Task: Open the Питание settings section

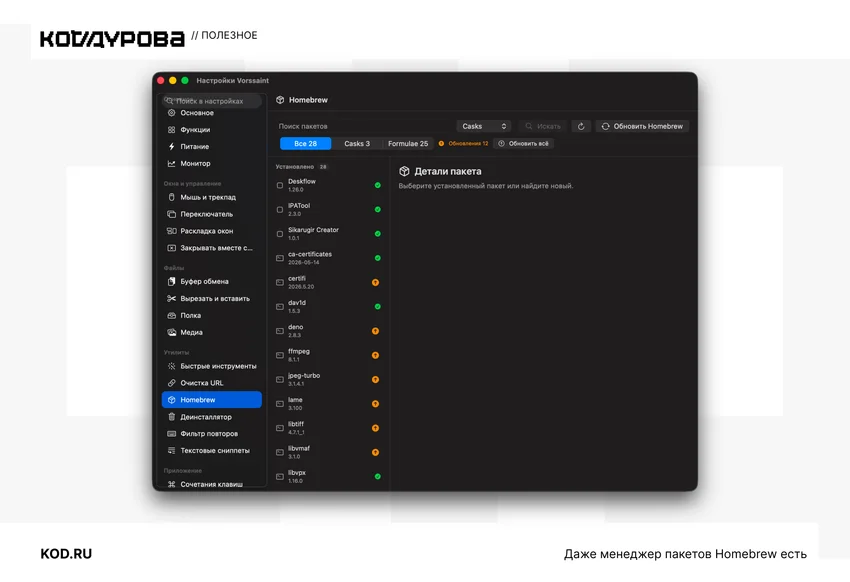Action: click(x=211, y=146)
